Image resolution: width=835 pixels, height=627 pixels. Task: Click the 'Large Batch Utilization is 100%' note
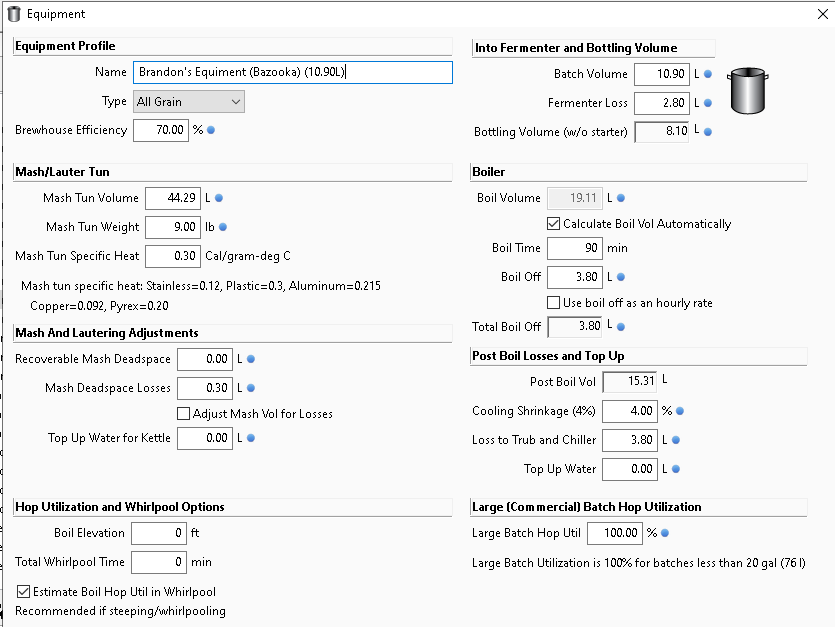click(x=638, y=563)
